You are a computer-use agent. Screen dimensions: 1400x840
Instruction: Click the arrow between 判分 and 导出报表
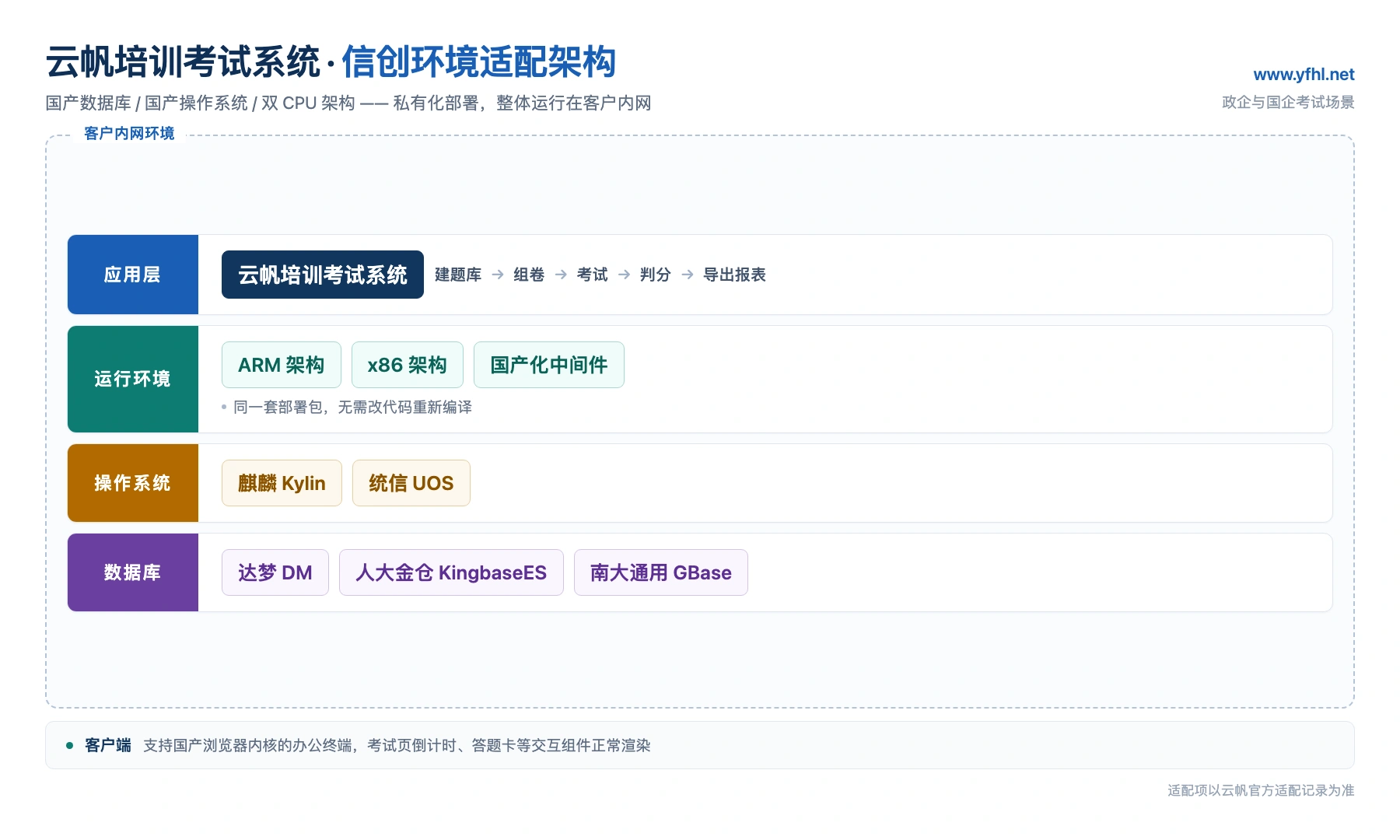[x=688, y=275]
